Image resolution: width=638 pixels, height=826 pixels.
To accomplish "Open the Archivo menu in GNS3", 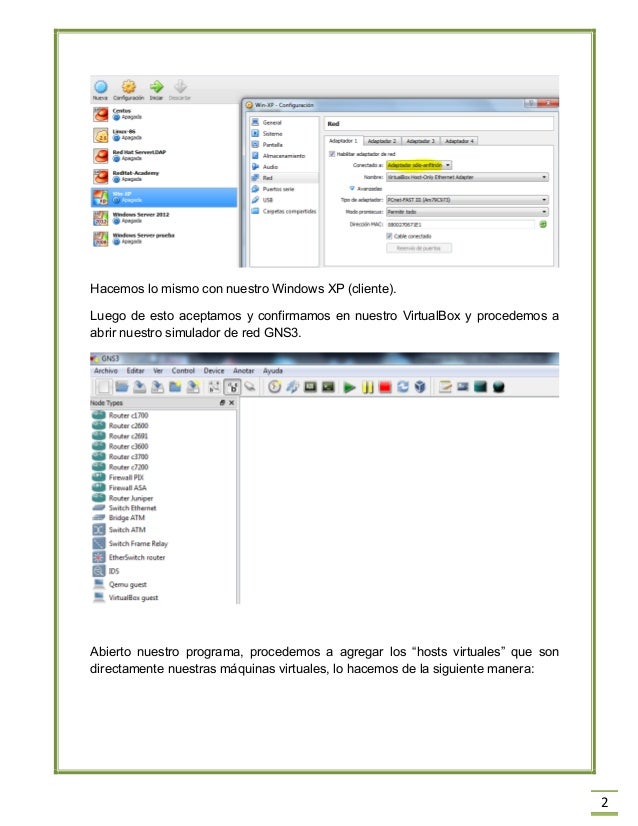I will click(106, 371).
